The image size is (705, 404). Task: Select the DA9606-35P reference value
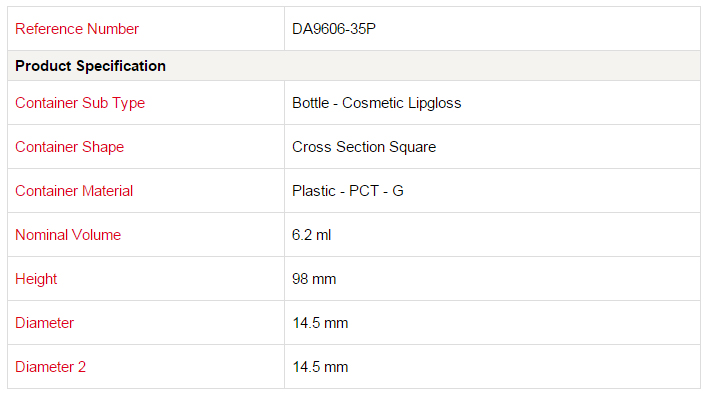(x=334, y=29)
